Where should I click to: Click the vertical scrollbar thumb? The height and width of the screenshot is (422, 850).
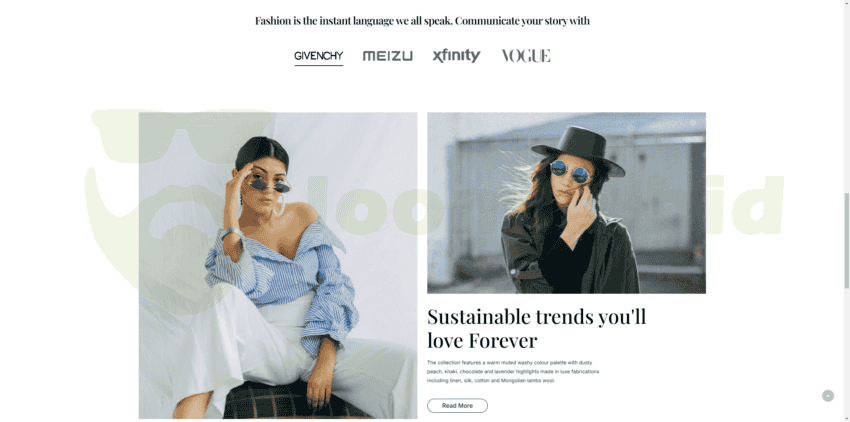pyautogui.click(x=846, y=240)
